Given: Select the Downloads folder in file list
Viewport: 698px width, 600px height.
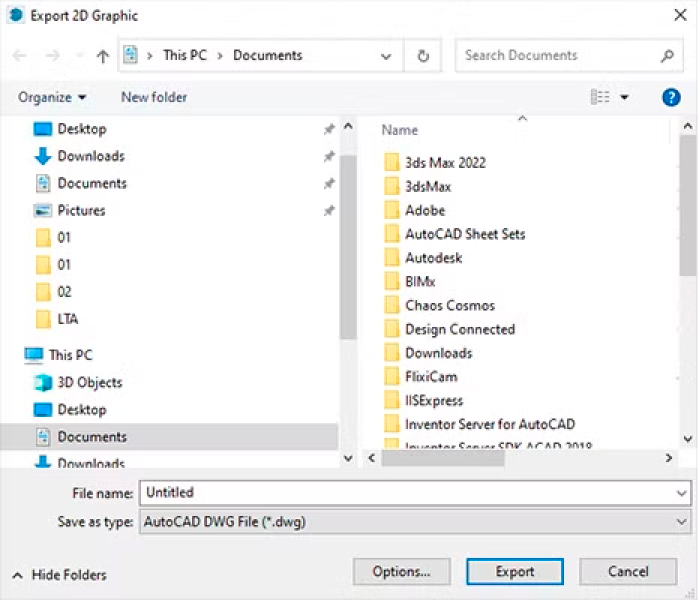Looking at the screenshot, I should pyautogui.click(x=427, y=353).
